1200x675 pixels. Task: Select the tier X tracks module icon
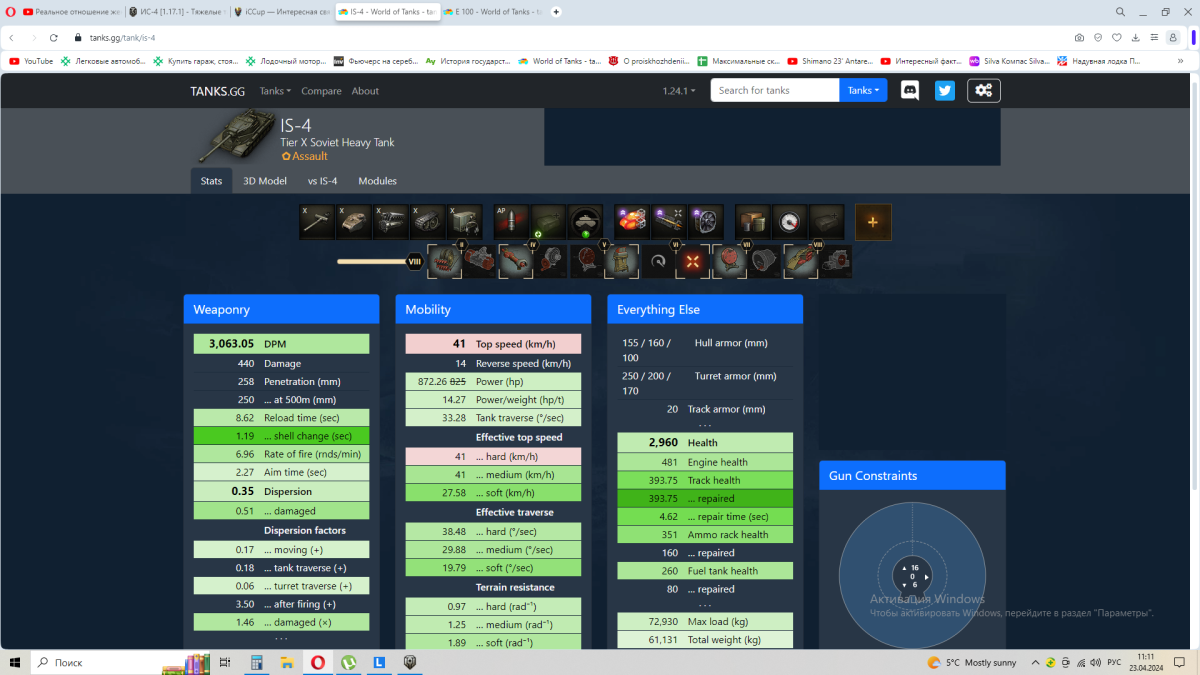point(428,222)
